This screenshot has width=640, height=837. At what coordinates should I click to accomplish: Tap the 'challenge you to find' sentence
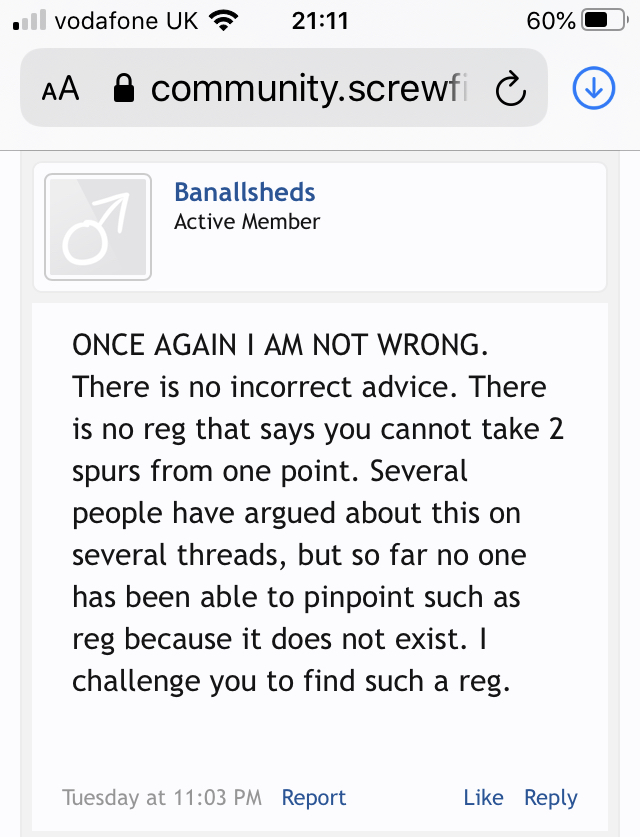click(x=291, y=681)
